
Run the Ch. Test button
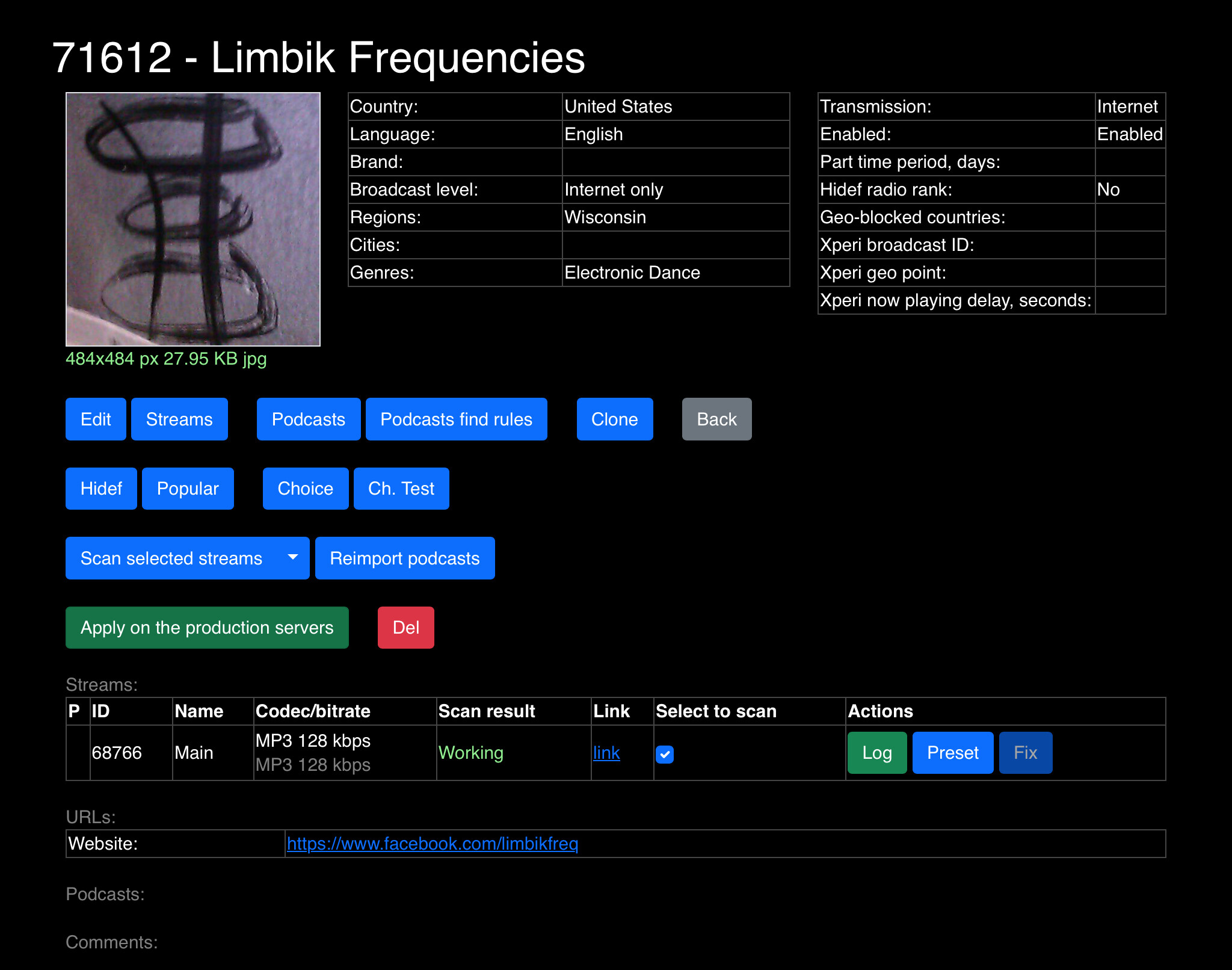click(401, 488)
